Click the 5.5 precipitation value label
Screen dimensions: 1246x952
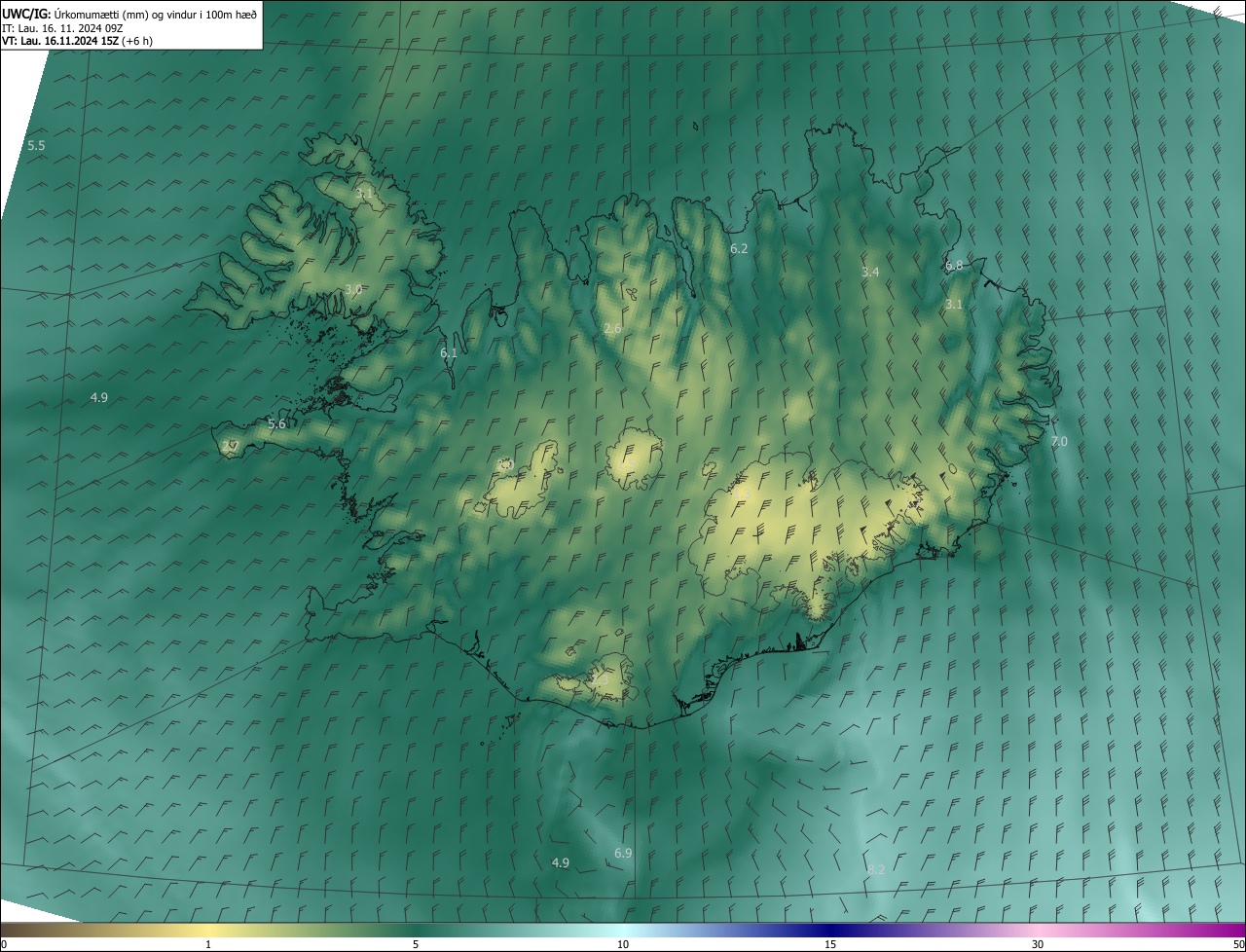click(x=36, y=145)
